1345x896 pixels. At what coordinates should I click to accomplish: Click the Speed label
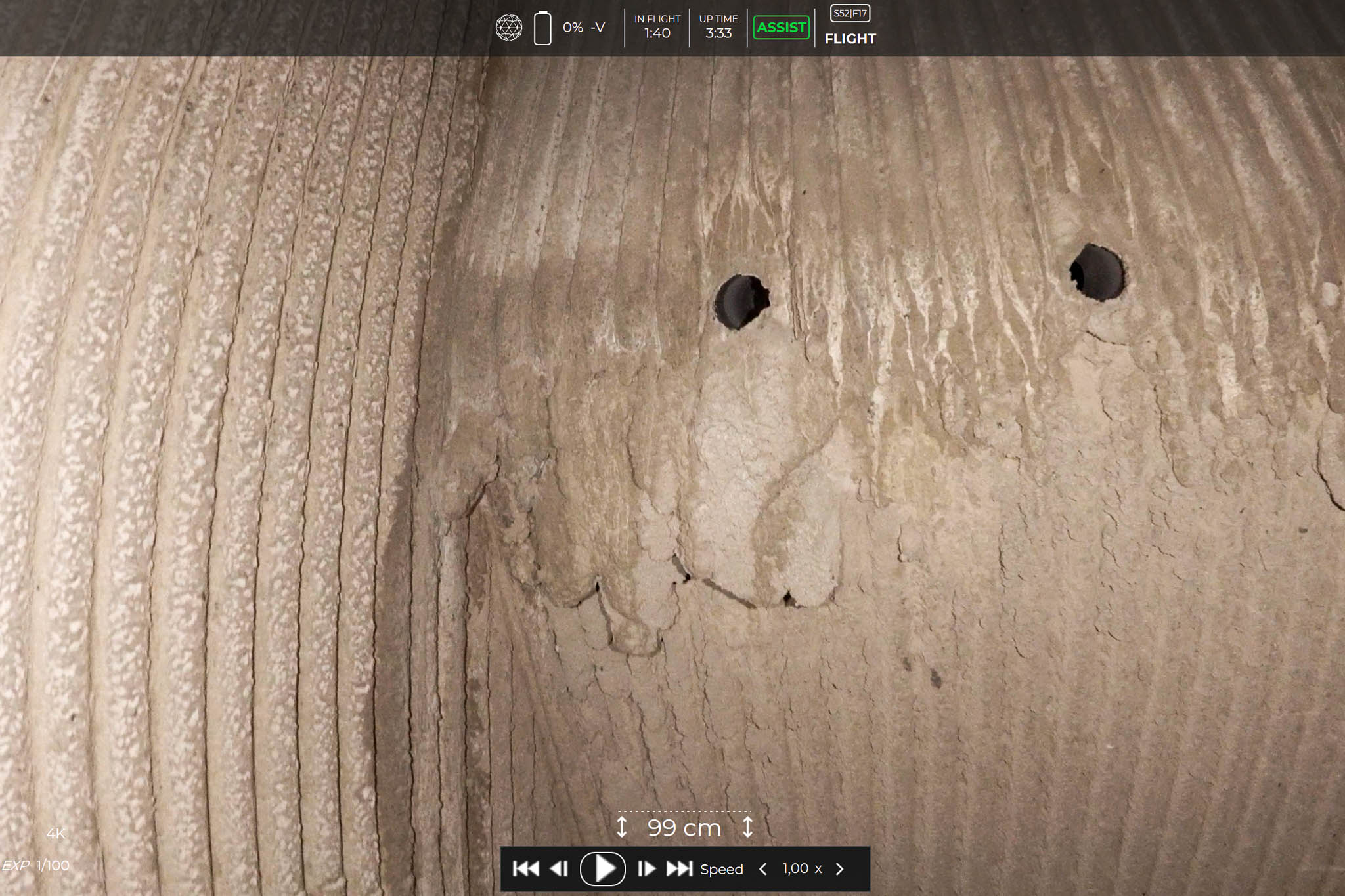click(x=721, y=869)
